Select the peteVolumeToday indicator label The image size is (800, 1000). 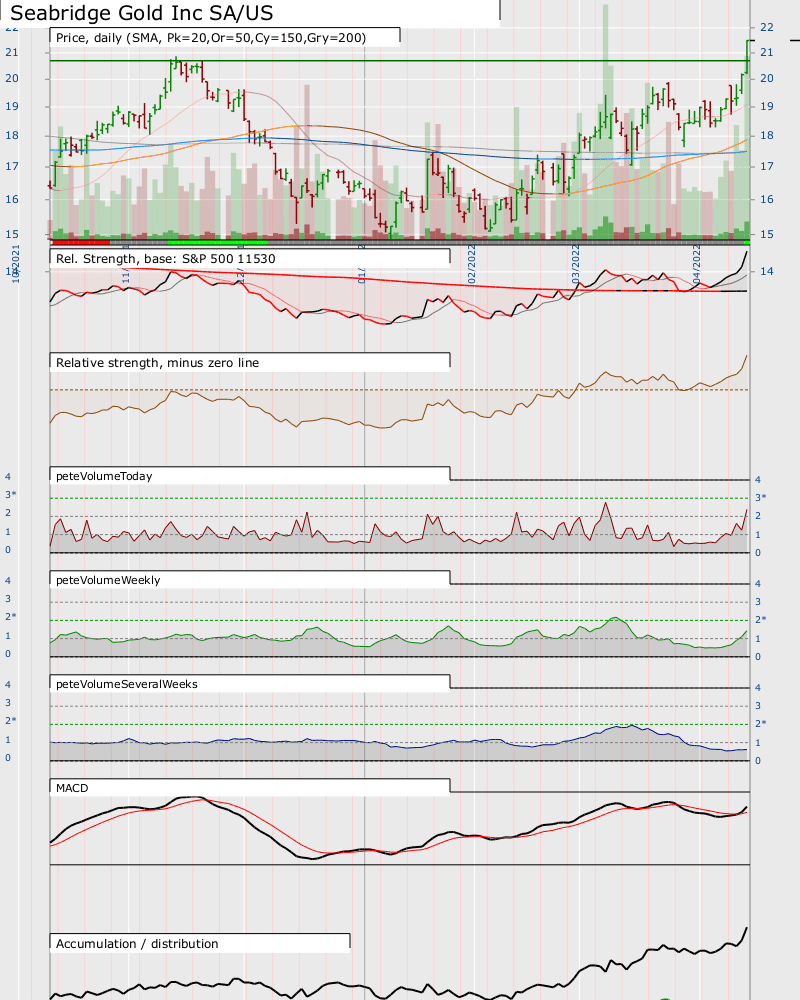104,476
